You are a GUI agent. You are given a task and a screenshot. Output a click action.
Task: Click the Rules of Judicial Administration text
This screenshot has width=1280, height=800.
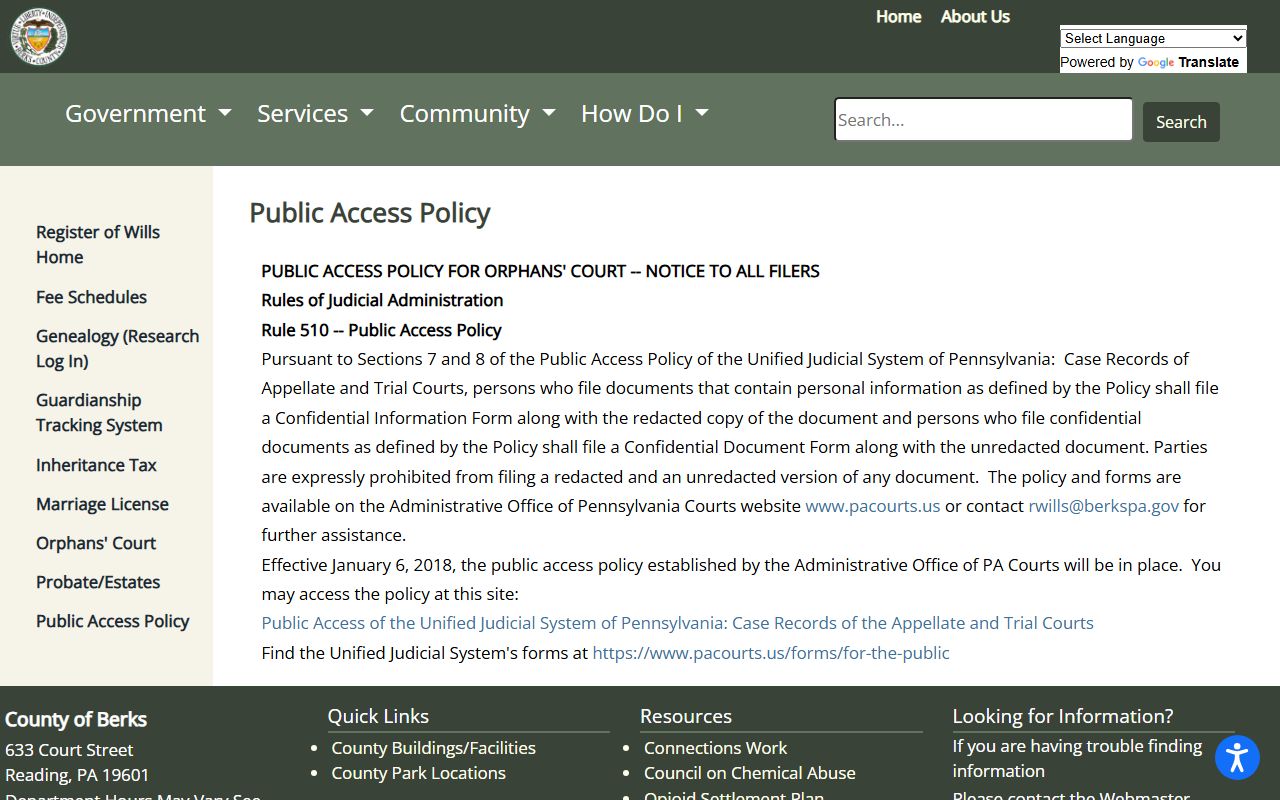[382, 300]
